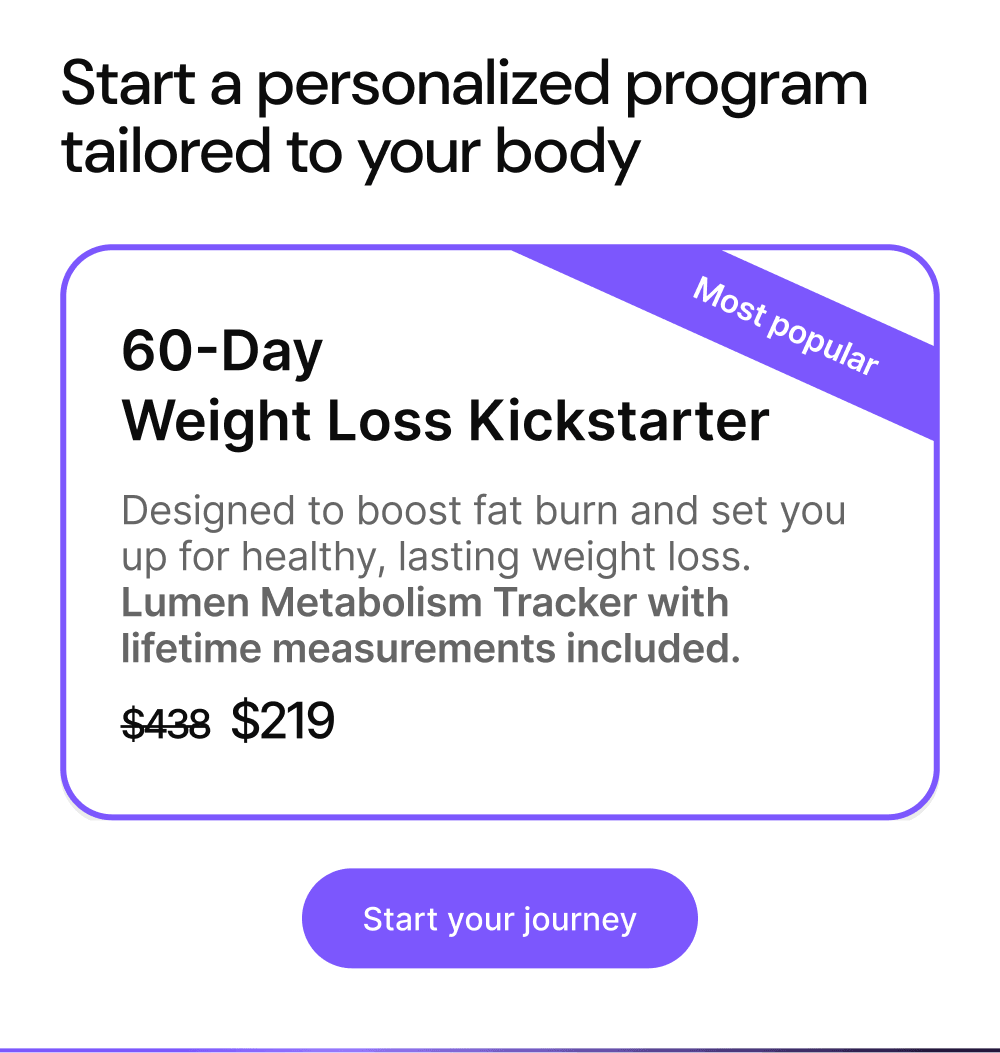This screenshot has width=1000, height=1053.
Task: Click "Designed to boost fat burn" description line
Action: point(483,511)
